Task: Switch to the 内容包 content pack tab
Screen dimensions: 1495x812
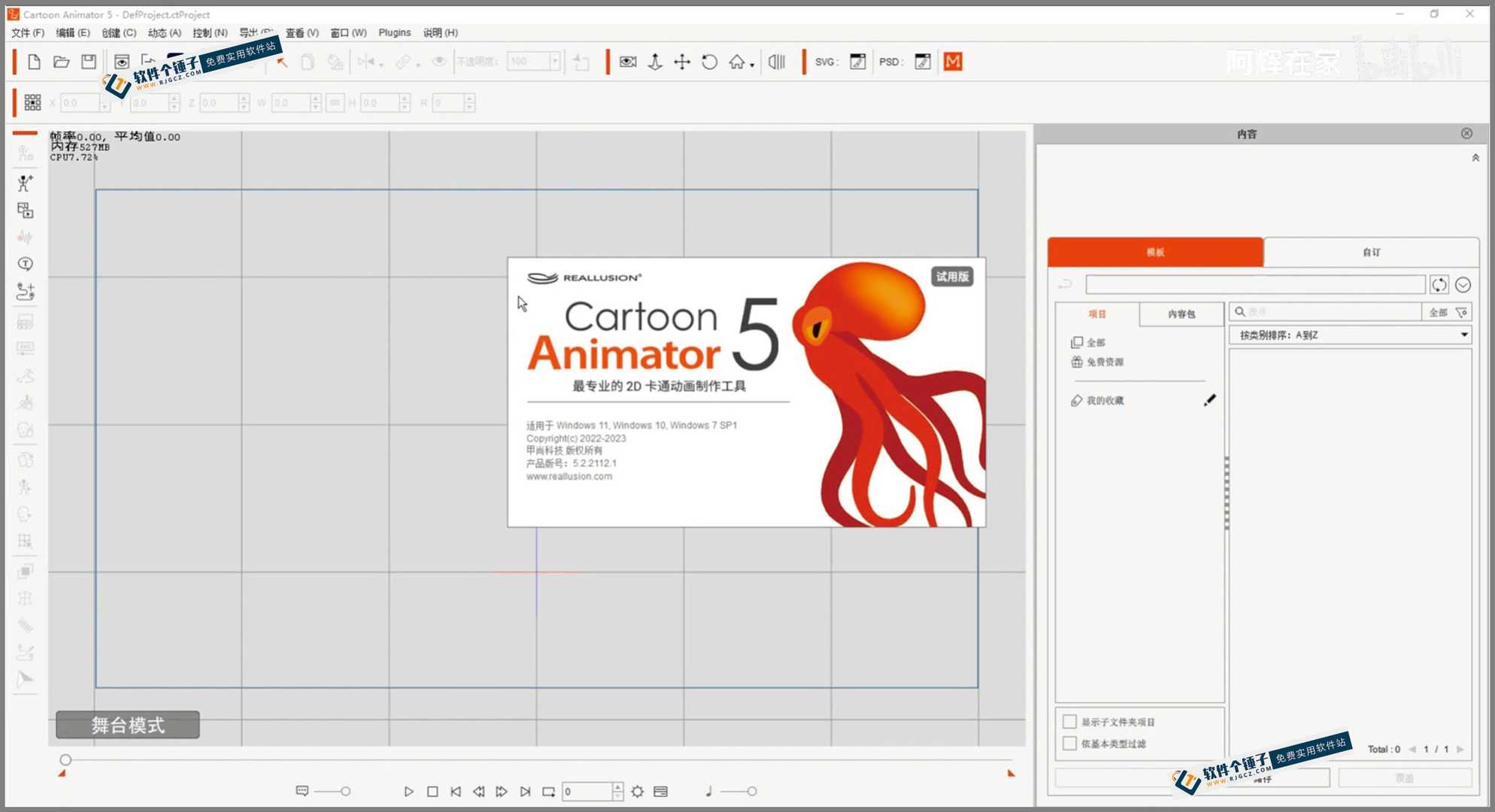Action: coord(1181,314)
